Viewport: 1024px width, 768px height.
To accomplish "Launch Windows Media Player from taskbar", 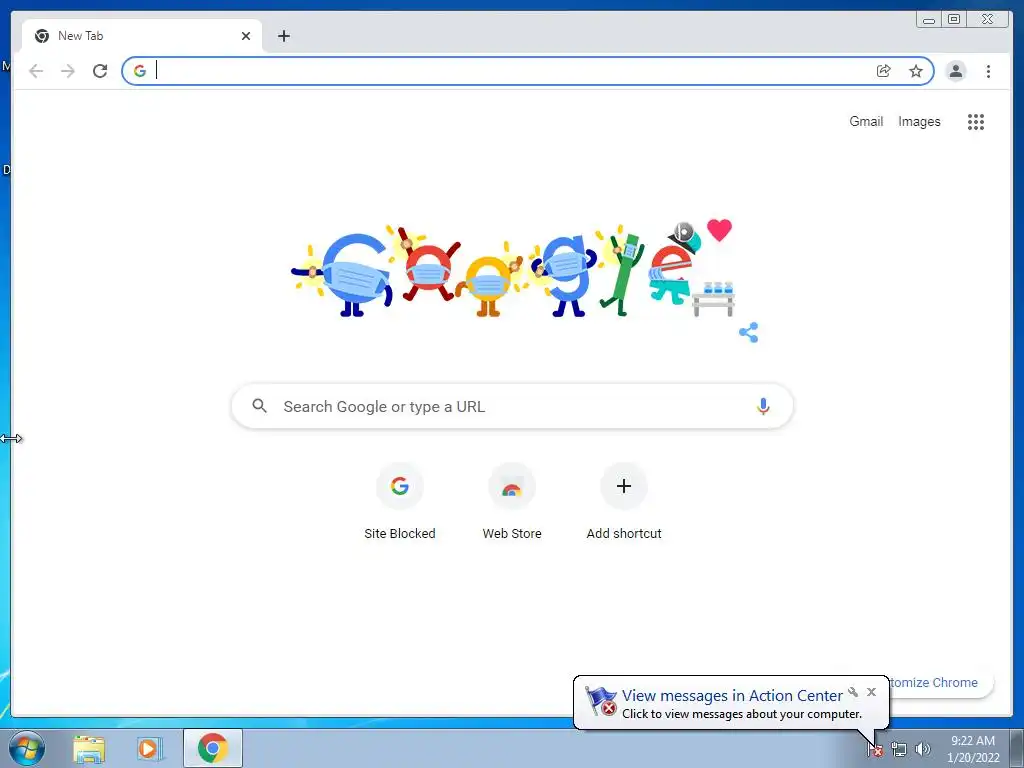I will pyautogui.click(x=149, y=749).
